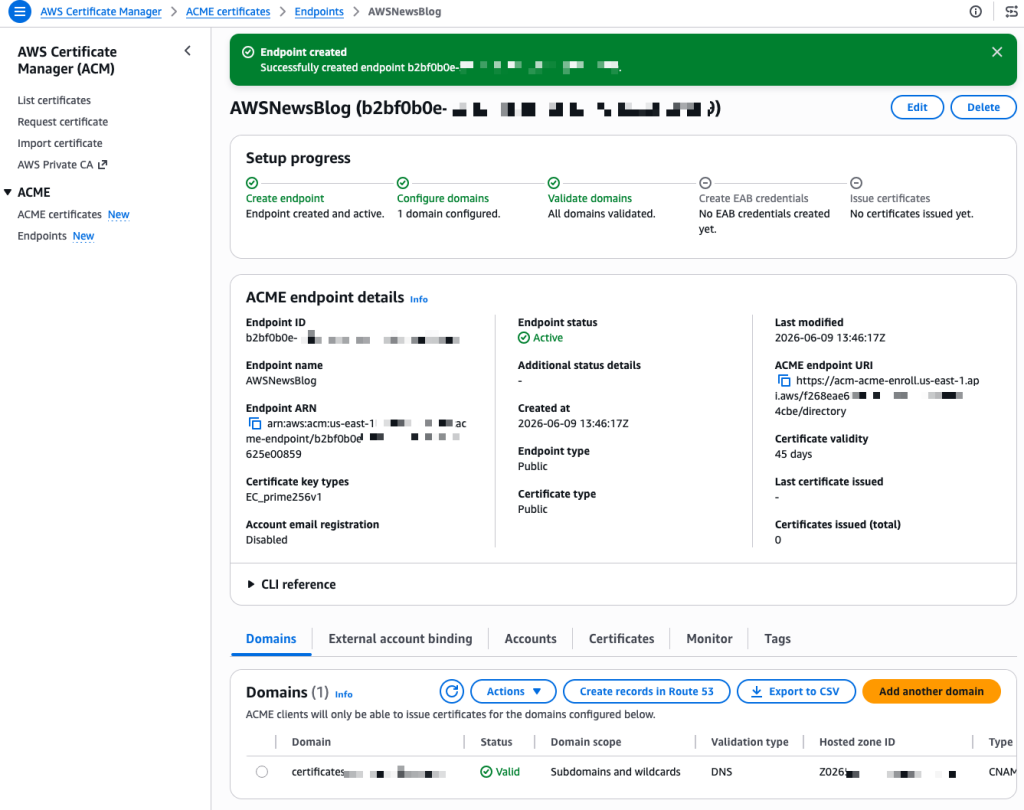Open Endpoints in sidebar
The height and width of the screenshot is (810, 1024).
[x=42, y=236]
